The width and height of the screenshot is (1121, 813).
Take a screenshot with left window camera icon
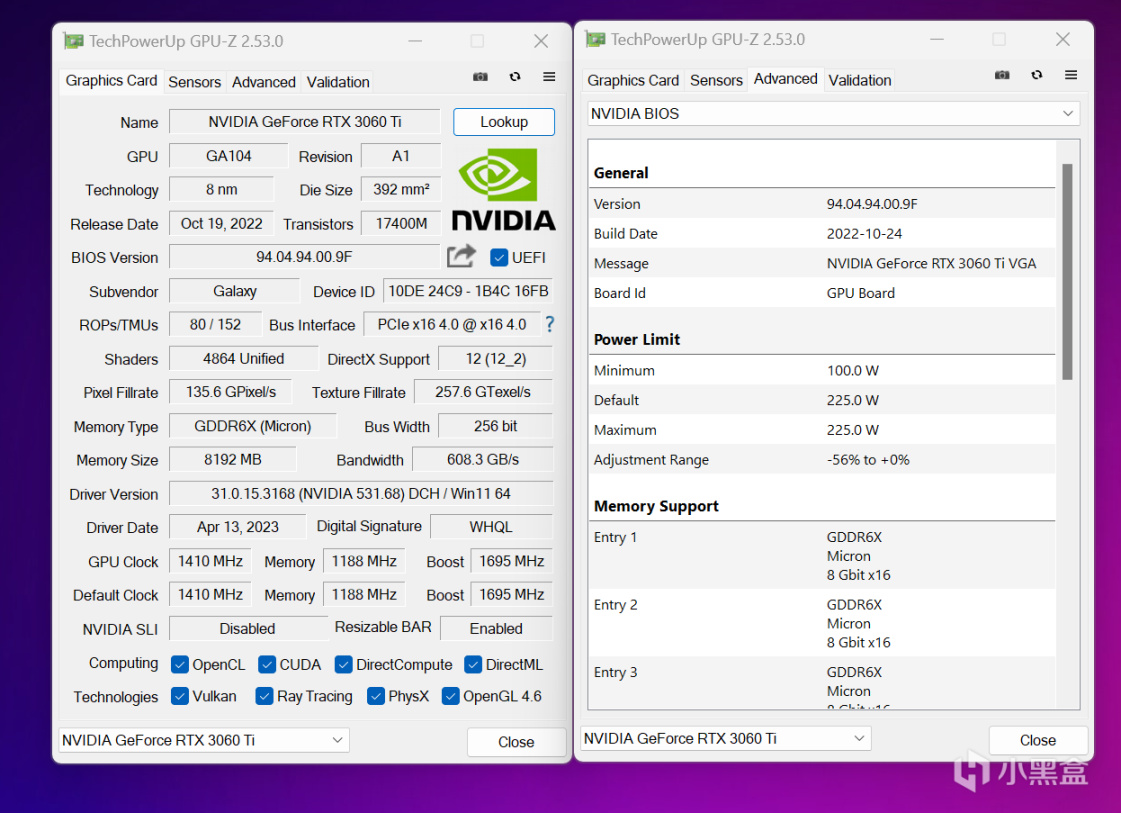tap(480, 77)
